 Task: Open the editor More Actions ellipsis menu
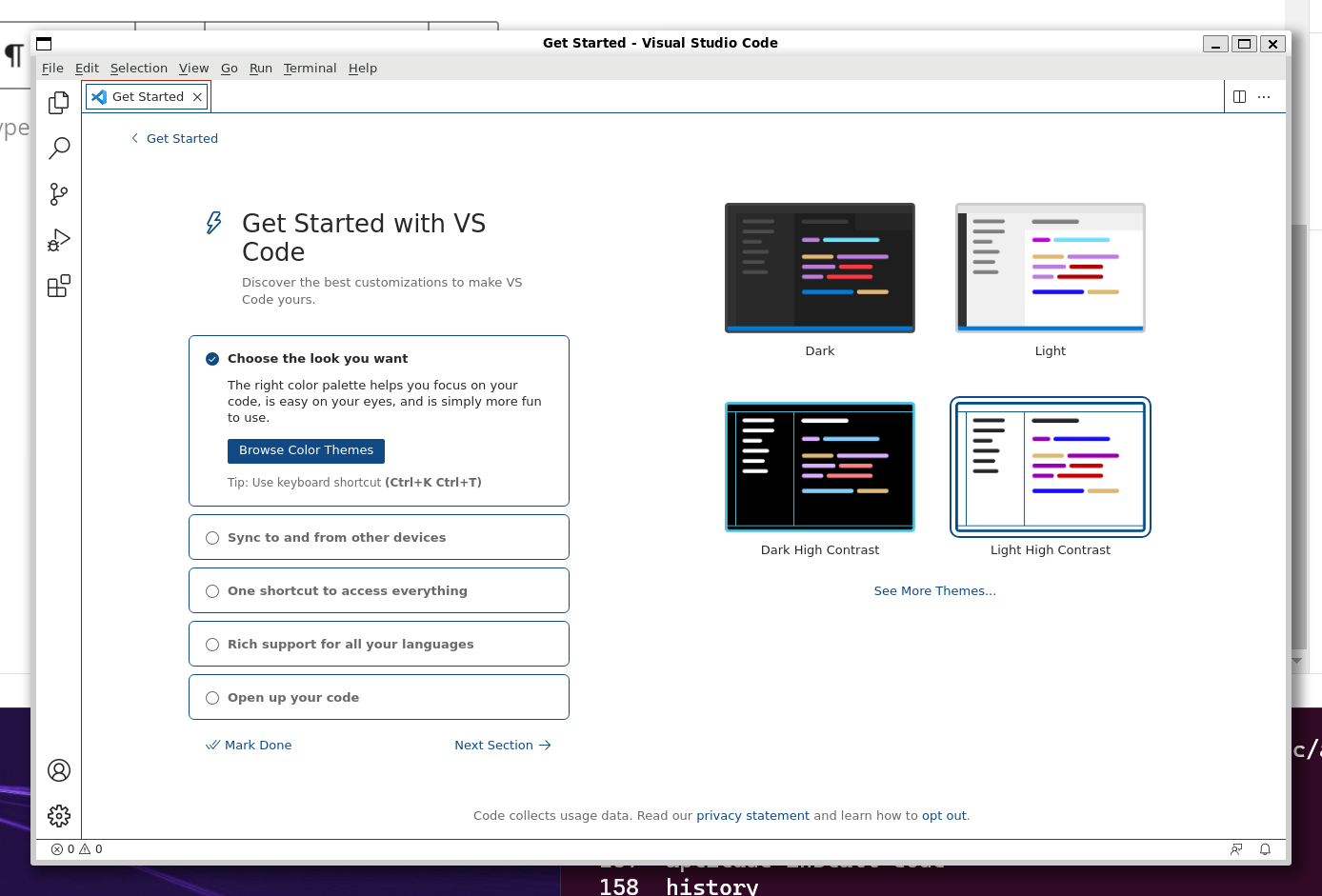pyautogui.click(x=1264, y=97)
